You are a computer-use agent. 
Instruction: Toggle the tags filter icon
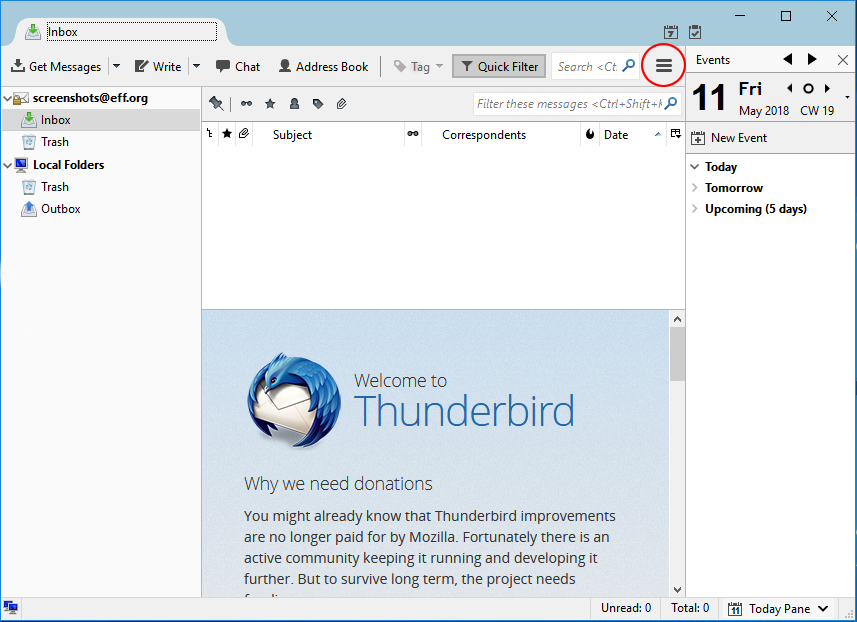click(x=318, y=103)
